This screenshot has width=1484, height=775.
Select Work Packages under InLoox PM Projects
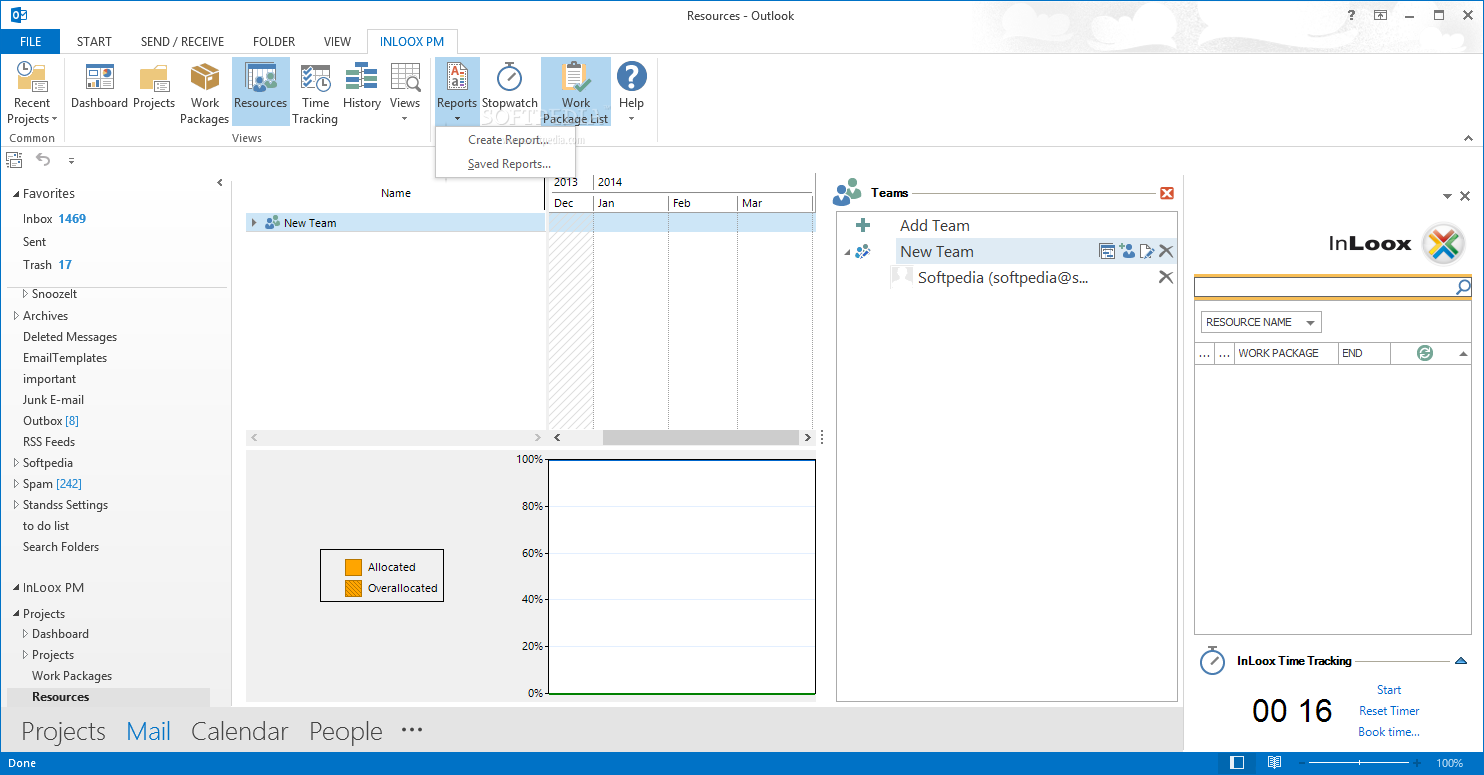coord(72,676)
